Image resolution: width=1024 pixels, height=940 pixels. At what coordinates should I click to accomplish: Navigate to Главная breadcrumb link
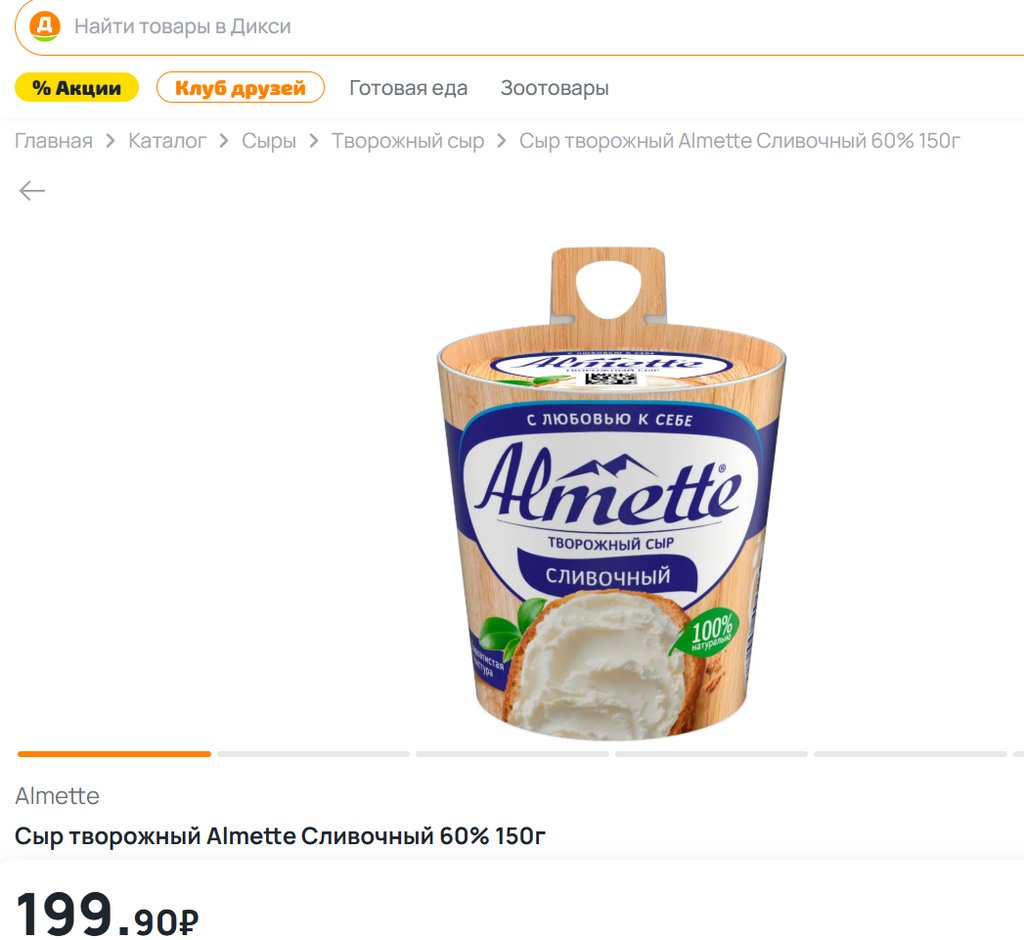tap(53, 141)
